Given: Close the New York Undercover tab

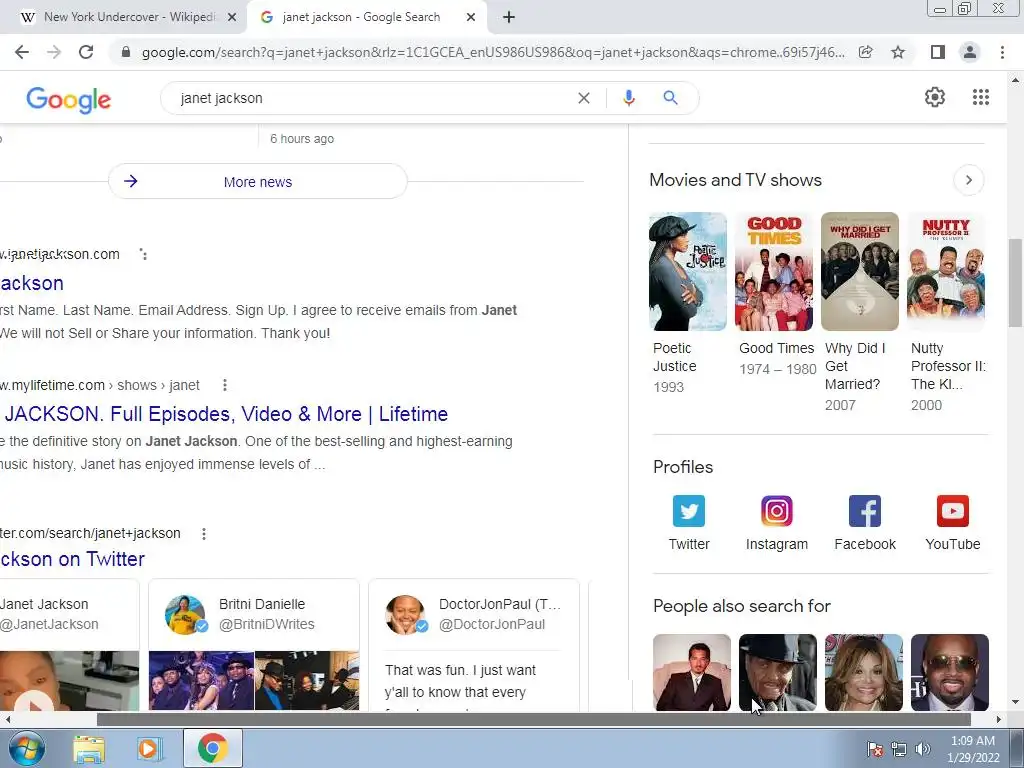Looking at the screenshot, I should pos(232,18).
